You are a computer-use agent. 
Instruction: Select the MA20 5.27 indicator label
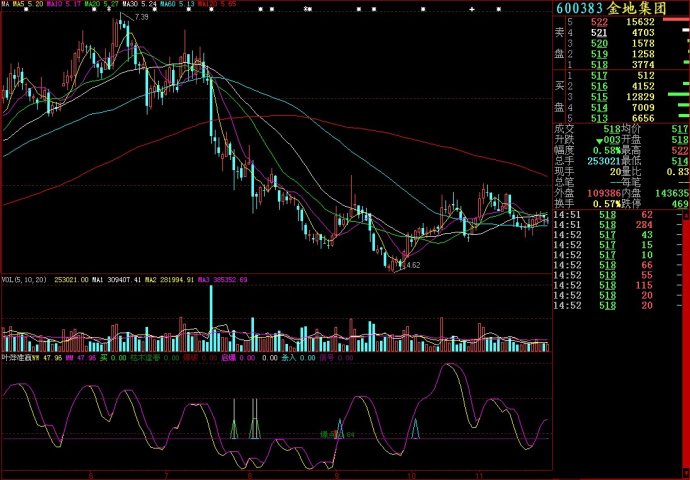click(x=102, y=4)
